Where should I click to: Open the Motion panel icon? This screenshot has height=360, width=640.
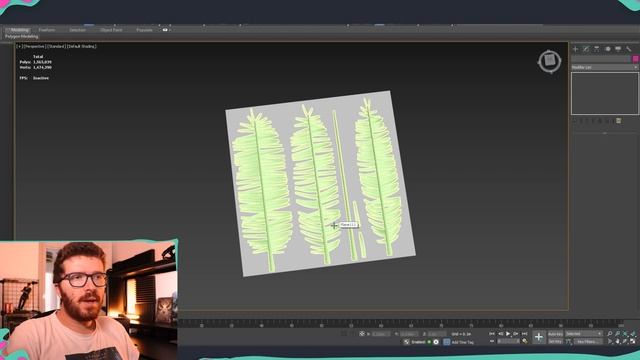[x=607, y=49]
